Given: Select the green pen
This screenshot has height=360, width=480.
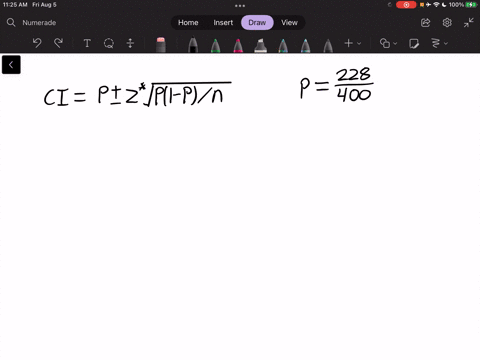Looking at the screenshot, I should coord(216,45).
